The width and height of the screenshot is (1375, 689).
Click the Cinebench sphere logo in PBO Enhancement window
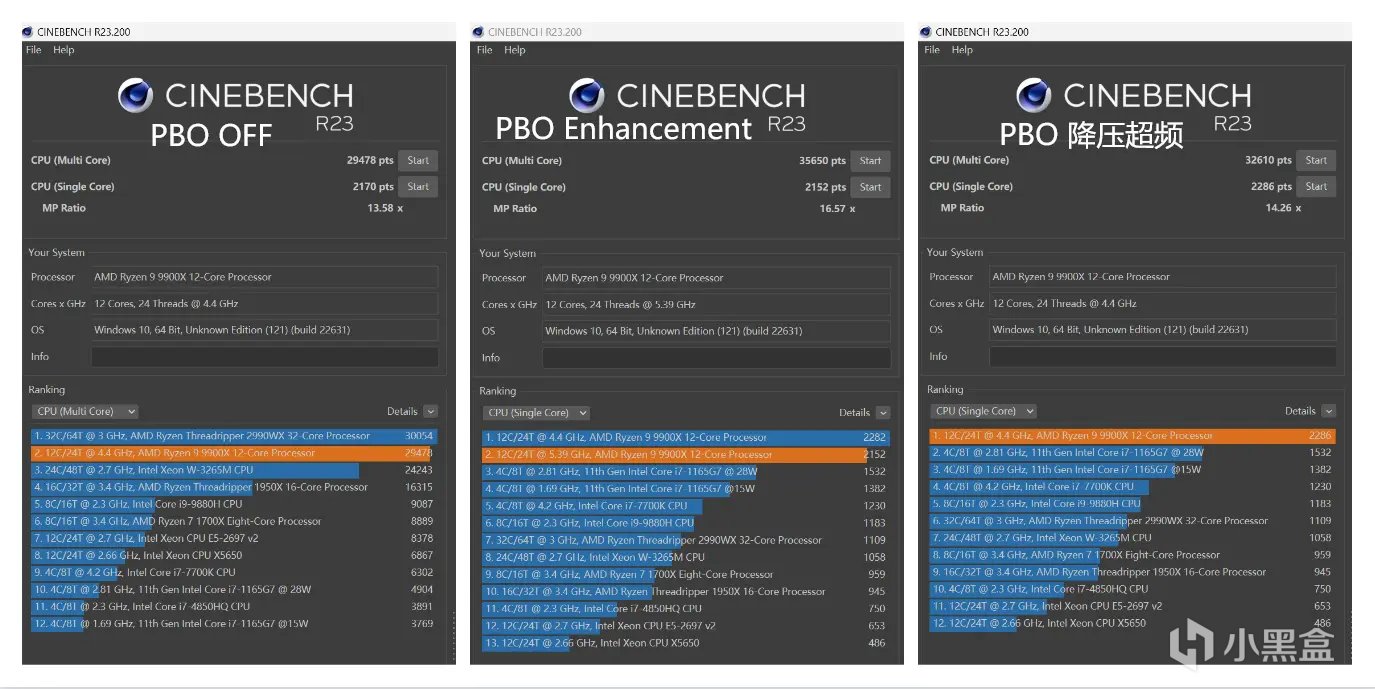587,96
